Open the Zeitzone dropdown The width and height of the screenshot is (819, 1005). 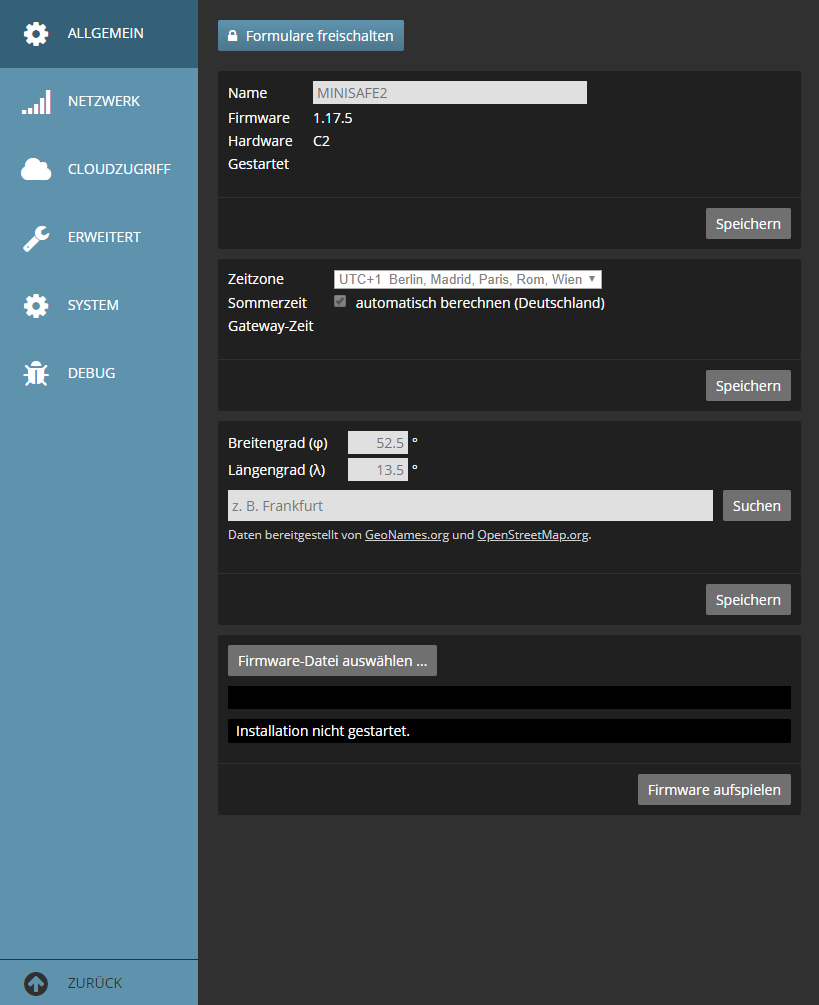coord(467,279)
